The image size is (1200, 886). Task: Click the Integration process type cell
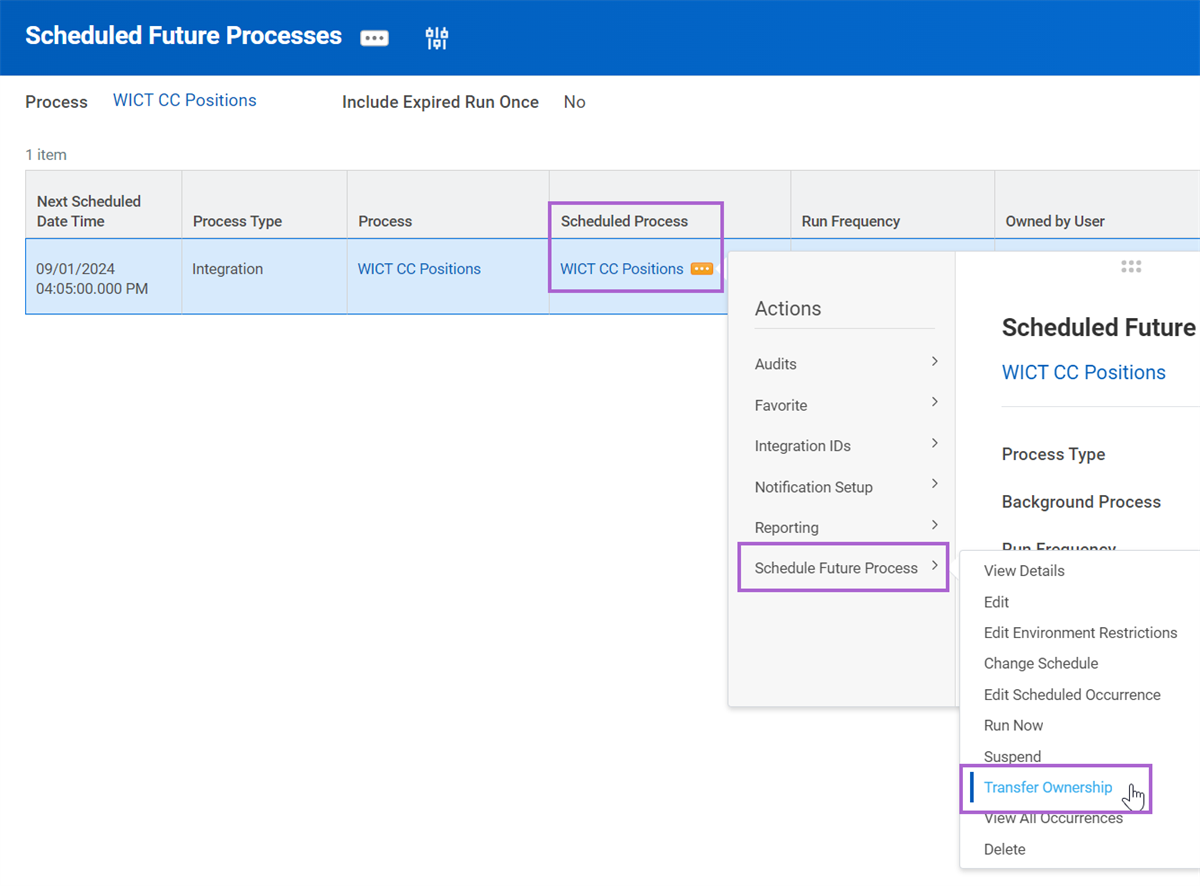pyautogui.click(x=264, y=279)
